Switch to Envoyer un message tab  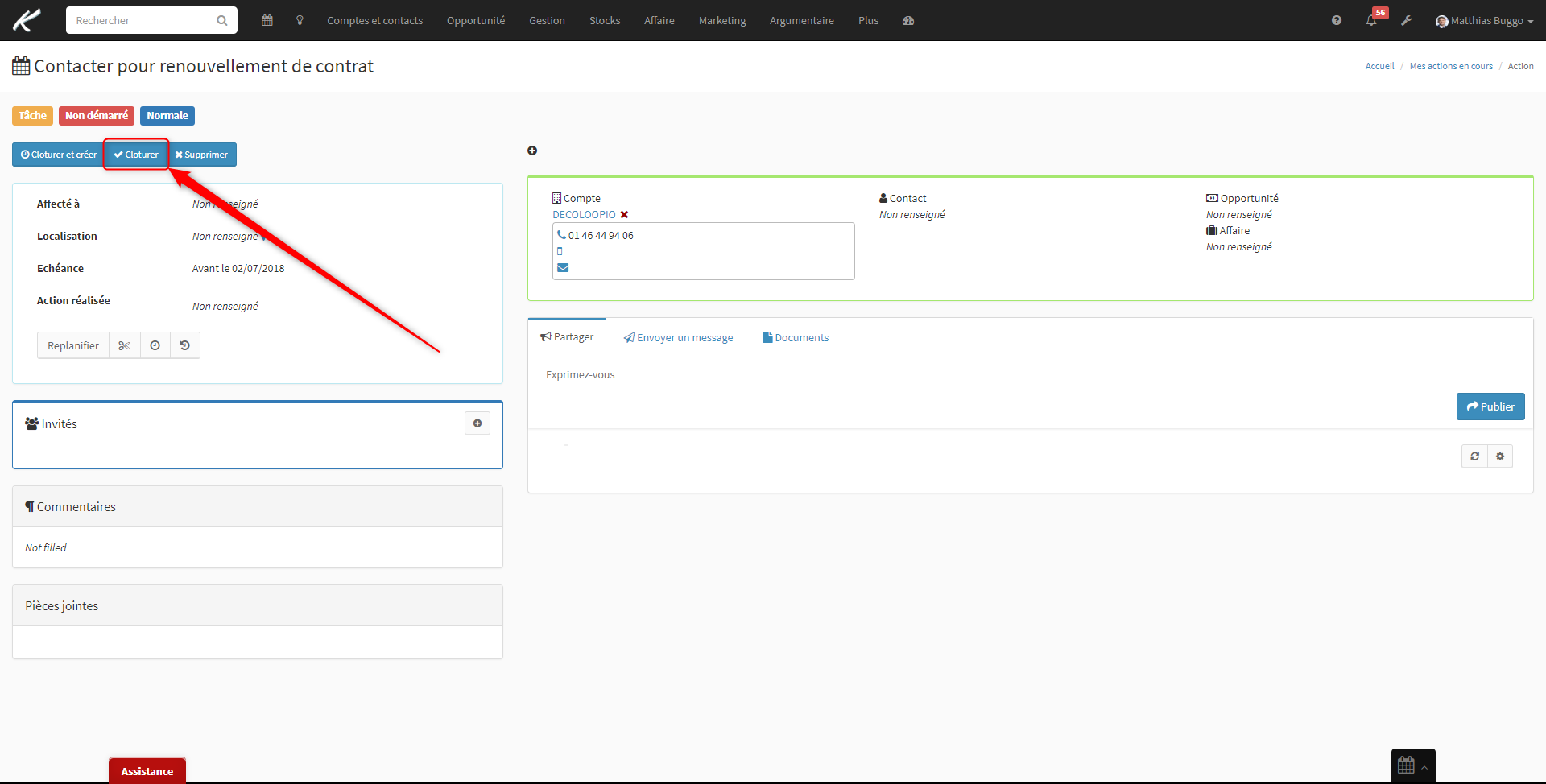pos(678,337)
